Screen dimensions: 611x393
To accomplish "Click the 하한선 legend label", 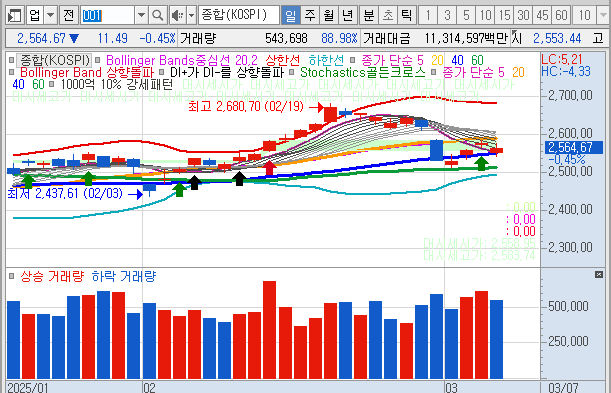I will tap(326, 60).
